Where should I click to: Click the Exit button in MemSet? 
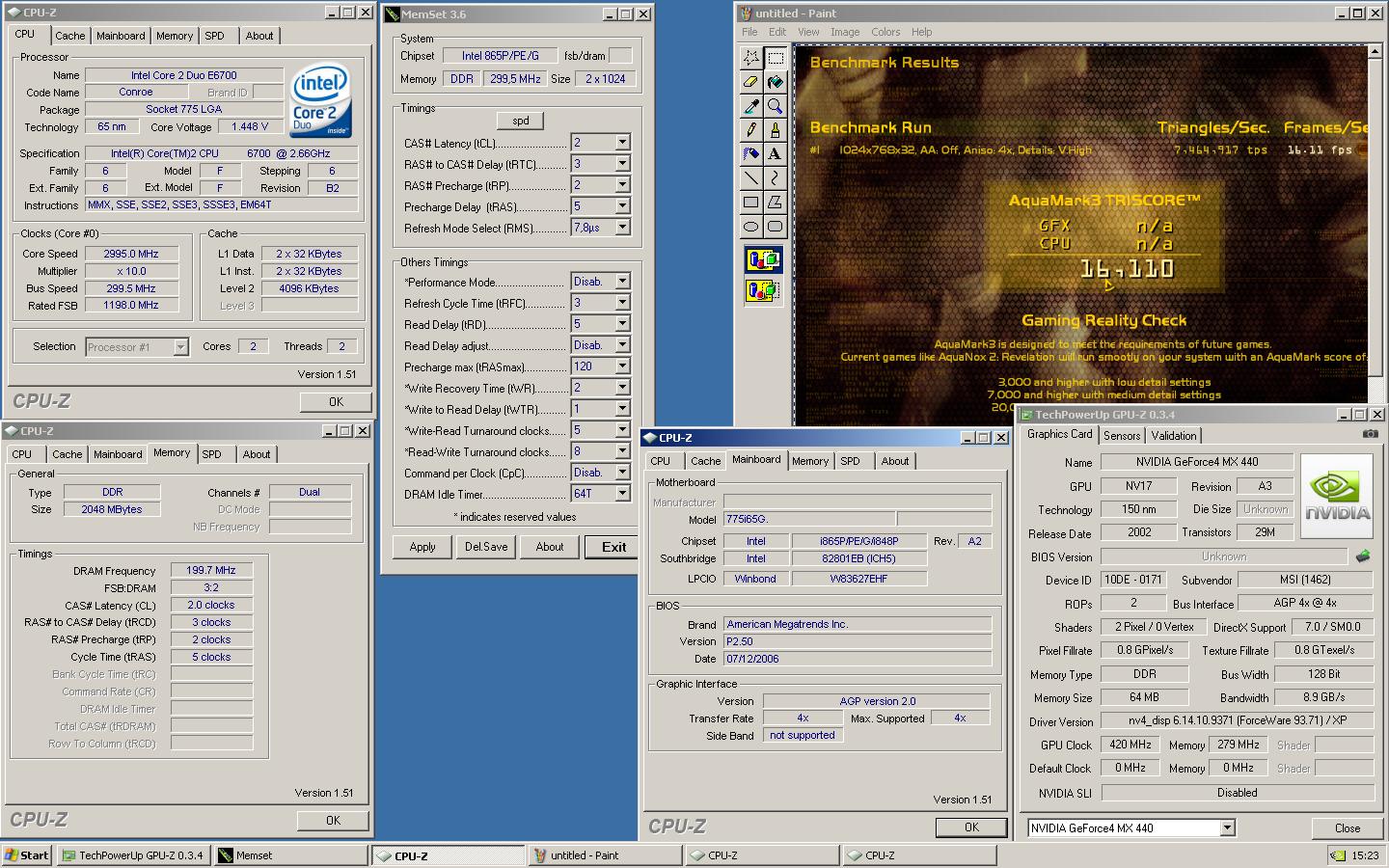click(x=614, y=547)
